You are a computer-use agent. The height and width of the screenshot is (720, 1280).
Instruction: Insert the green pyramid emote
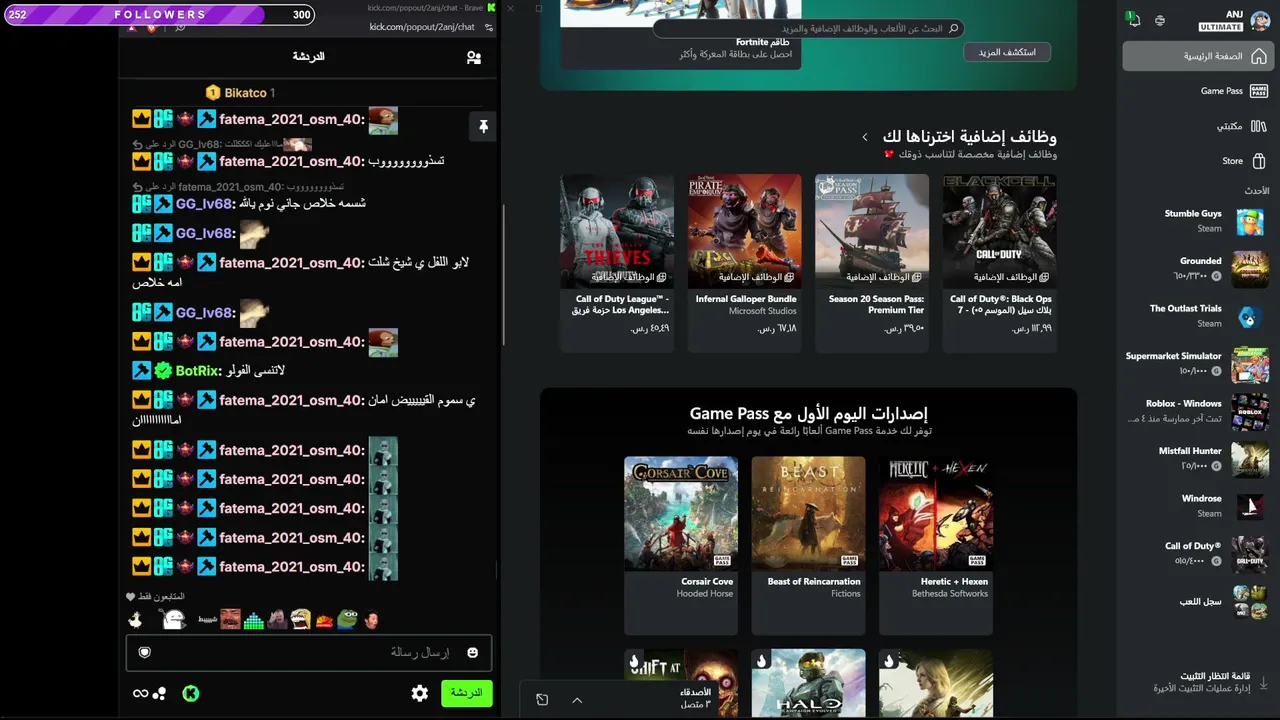tap(254, 620)
